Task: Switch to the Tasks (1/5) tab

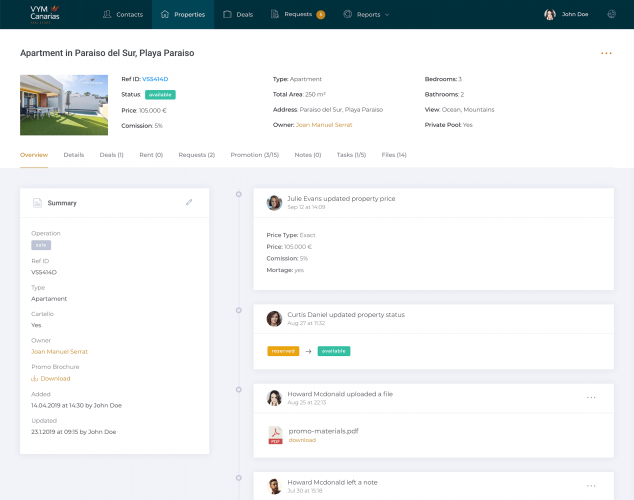Action: 351,155
